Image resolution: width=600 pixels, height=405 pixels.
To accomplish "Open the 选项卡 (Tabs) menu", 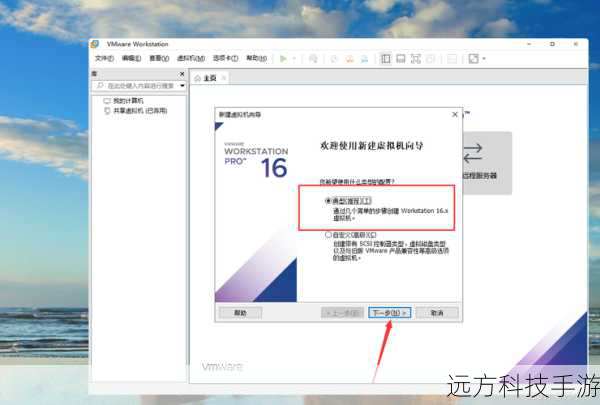I will coord(225,58).
